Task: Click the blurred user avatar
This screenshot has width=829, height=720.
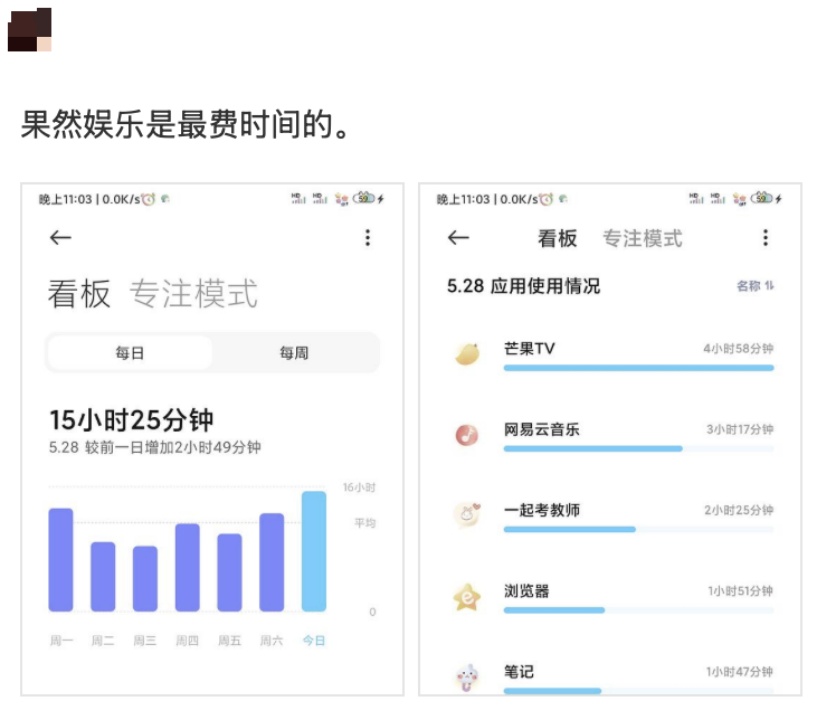Action: coord(29,29)
